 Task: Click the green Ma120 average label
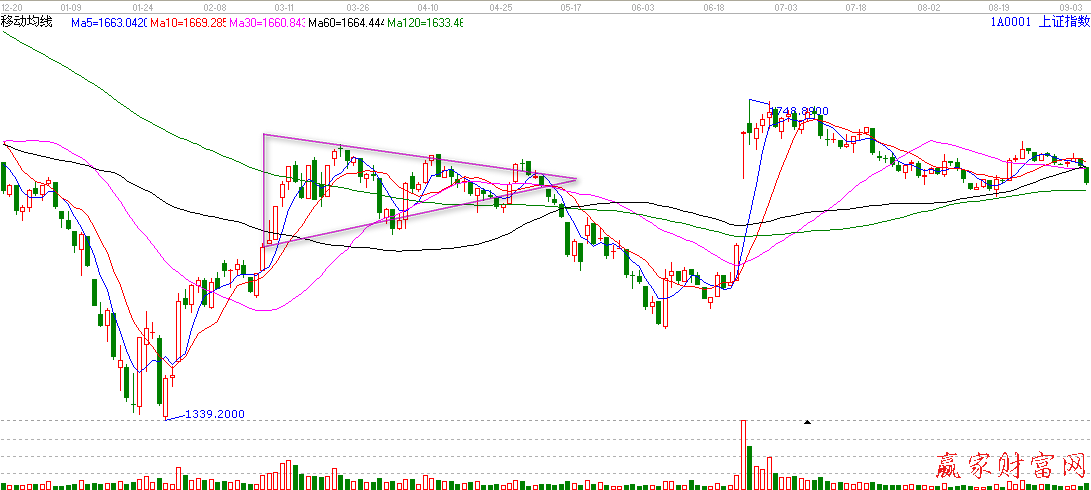[425, 22]
